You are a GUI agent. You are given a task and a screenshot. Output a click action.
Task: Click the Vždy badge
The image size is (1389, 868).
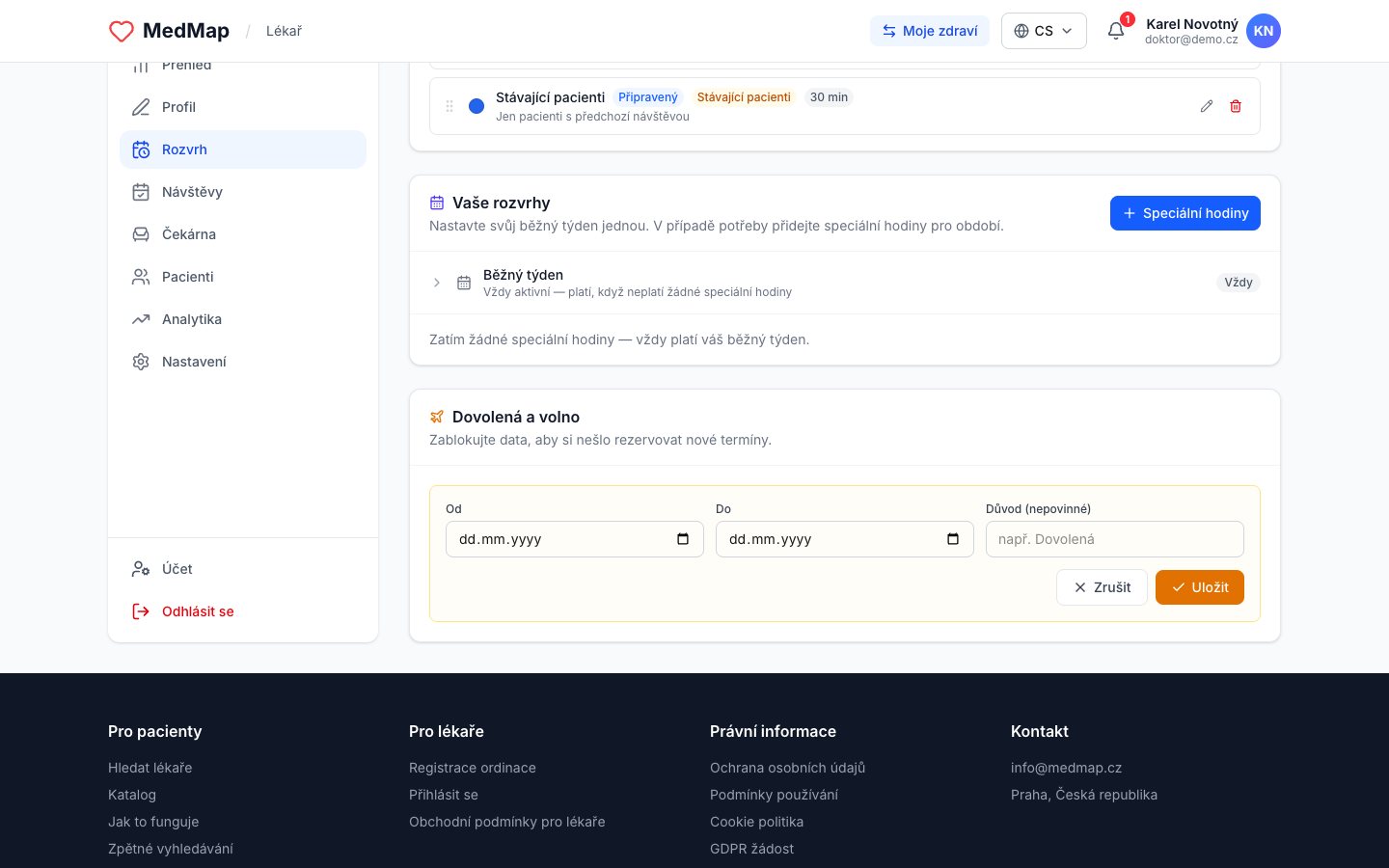tap(1239, 283)
